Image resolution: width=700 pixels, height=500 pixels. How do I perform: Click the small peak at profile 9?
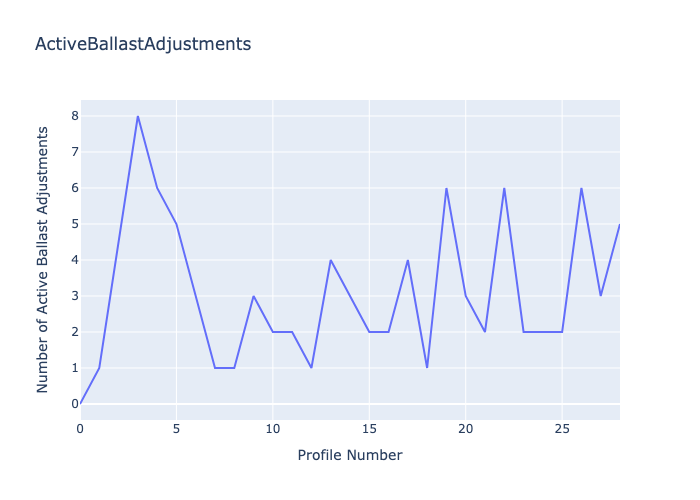[x=254, y=296]
